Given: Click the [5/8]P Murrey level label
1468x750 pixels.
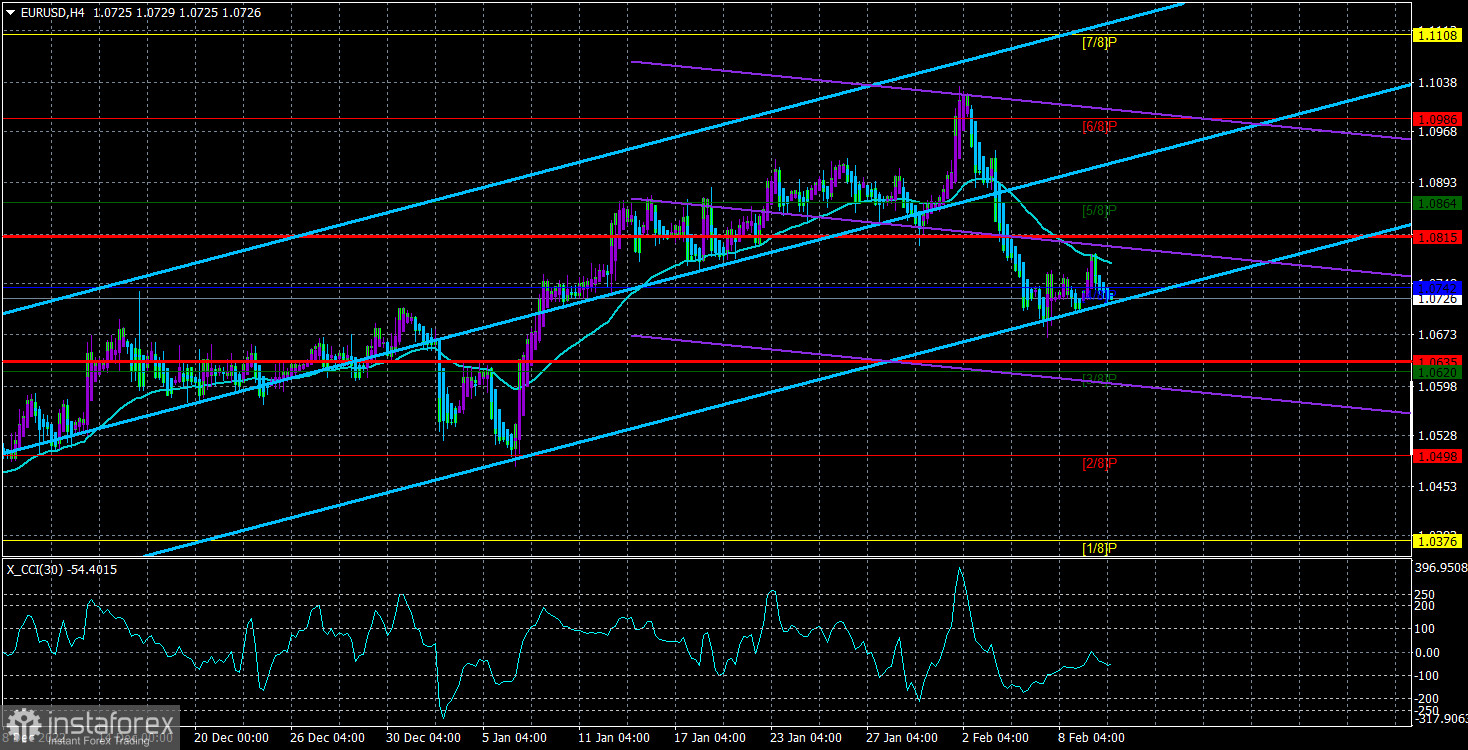Looking at the screenshot, I should pos(1099,211).
